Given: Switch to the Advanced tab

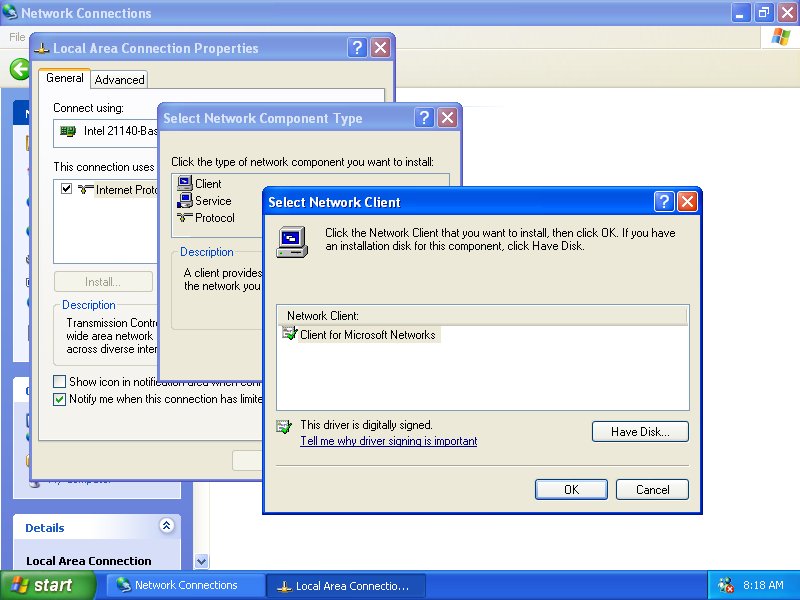Looking at the screenshot, I should pyautogui.click(x=118, y=79).
